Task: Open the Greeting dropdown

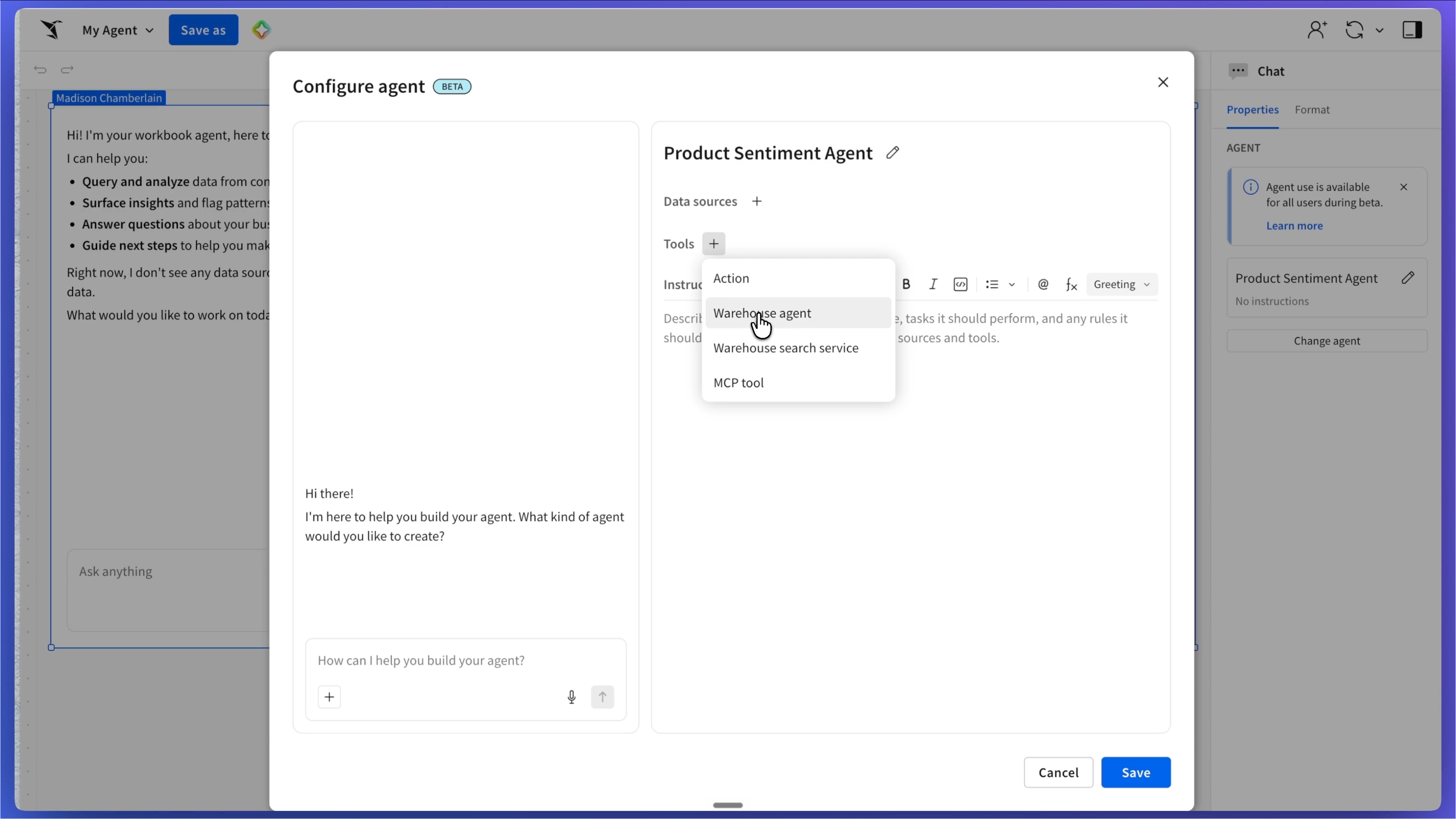Action: click(1122, 284)
